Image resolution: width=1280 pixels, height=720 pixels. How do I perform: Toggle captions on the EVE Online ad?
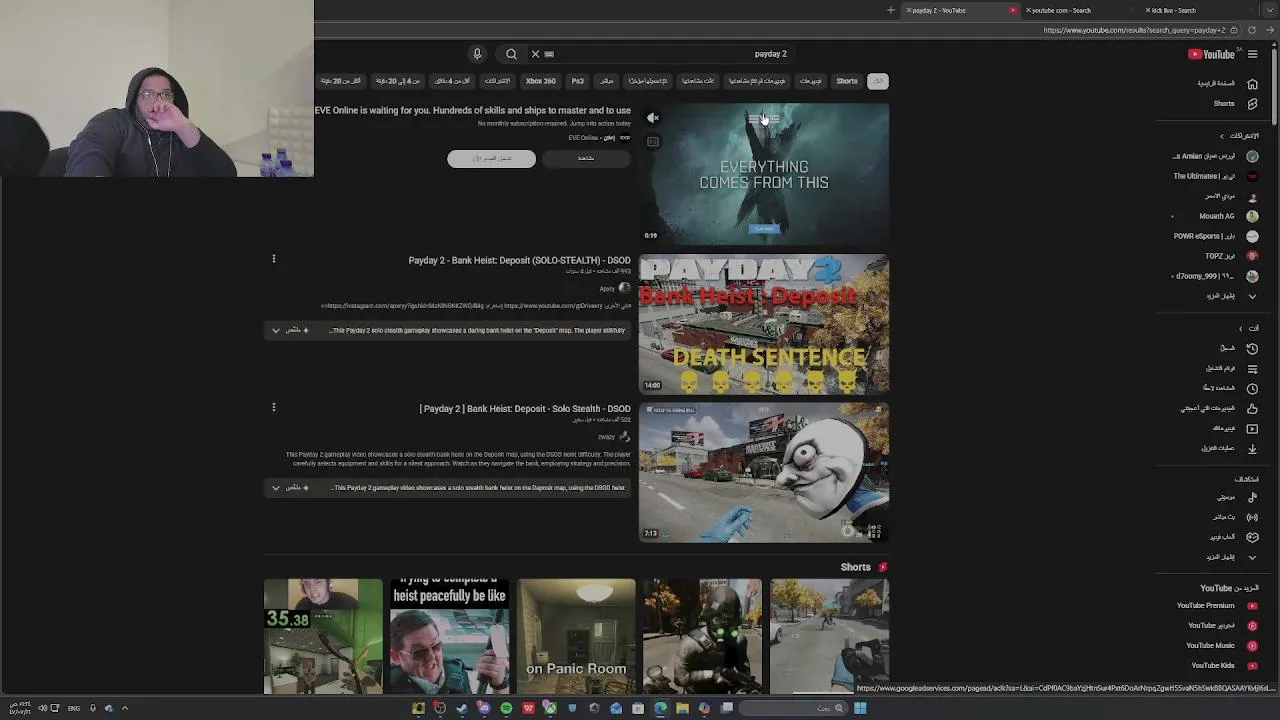point(653,142)
